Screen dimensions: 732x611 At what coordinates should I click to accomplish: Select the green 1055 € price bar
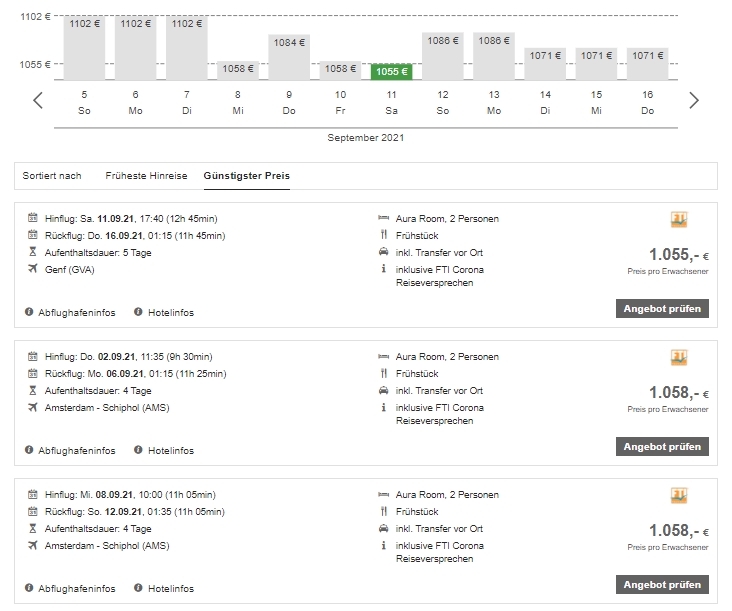pyautogui.click(x=392, y=71)
